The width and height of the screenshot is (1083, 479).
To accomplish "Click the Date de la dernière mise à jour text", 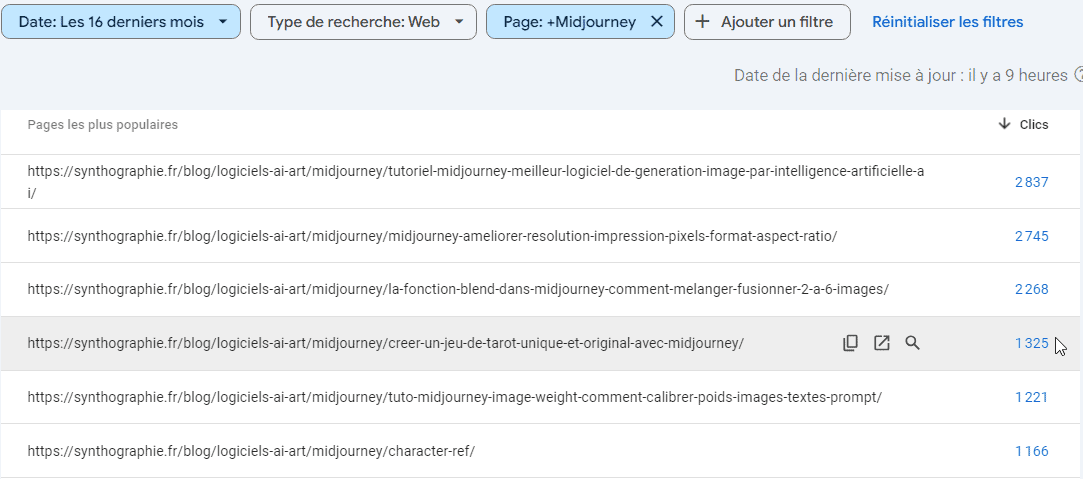I will (901, 75).
